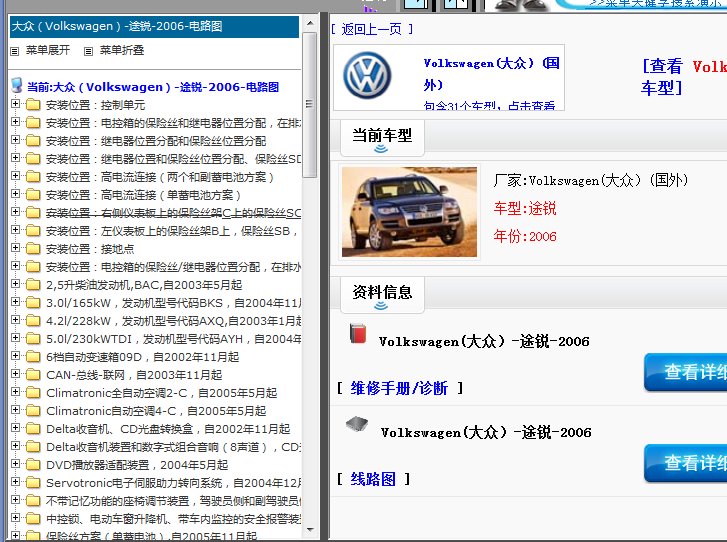
Task: Click the tree scrollbar up arrow
Action: [x=310, y=23]
